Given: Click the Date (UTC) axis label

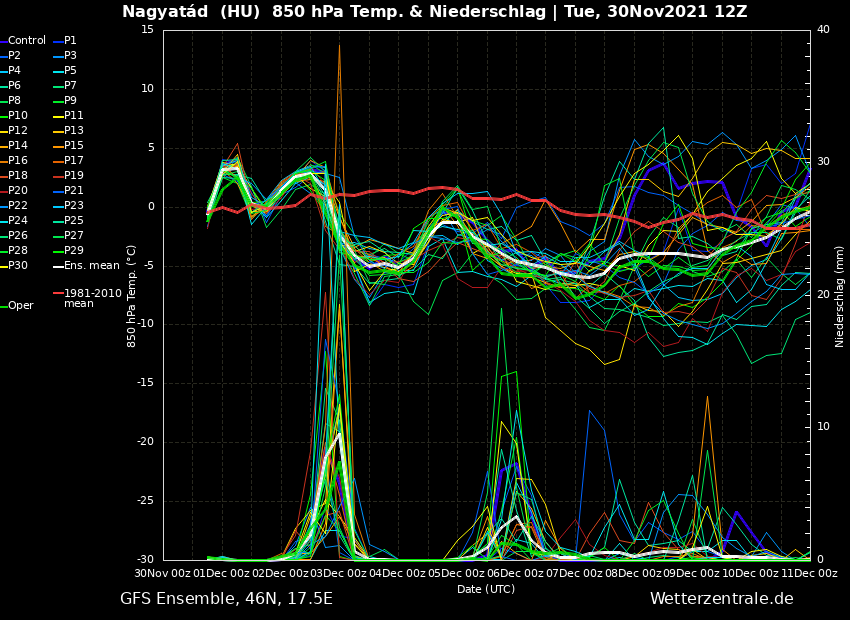Looking at the screenshot, I should pos(486,589).
